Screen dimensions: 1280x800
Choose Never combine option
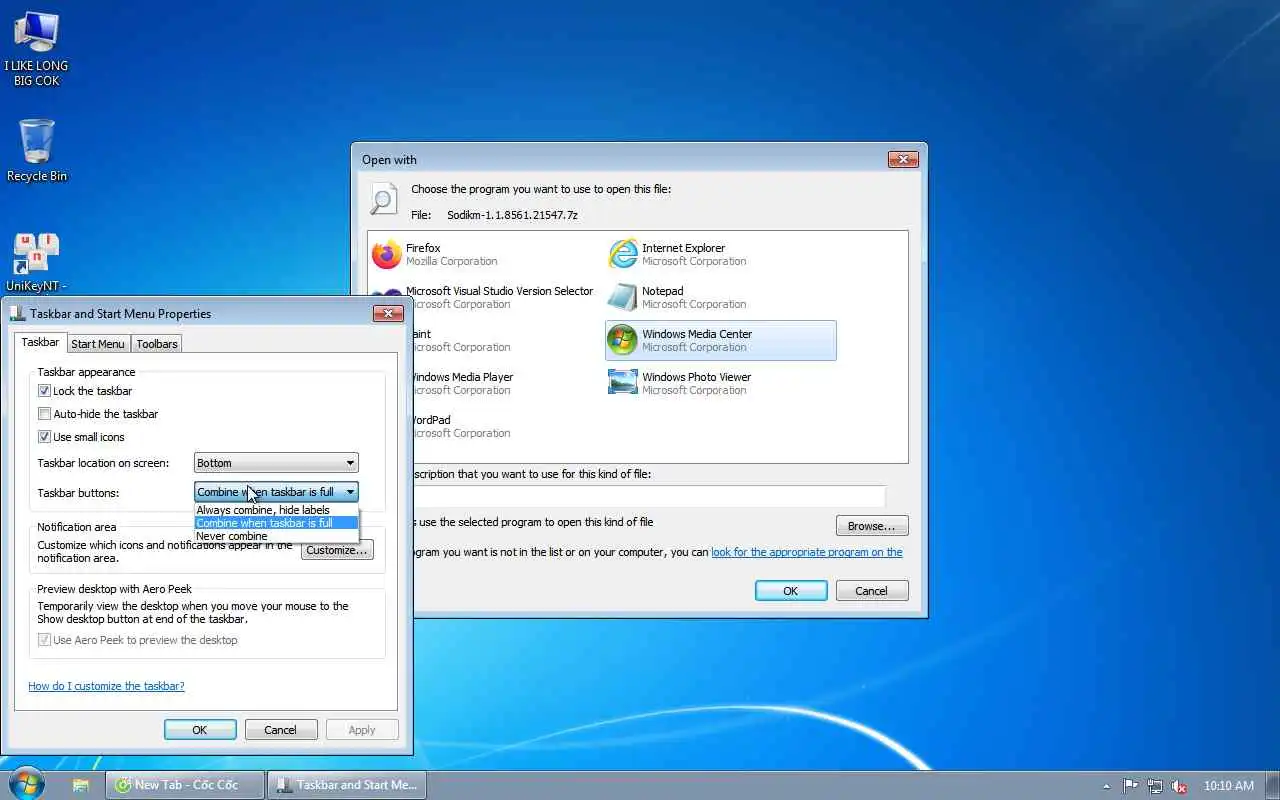click(276, 536)
